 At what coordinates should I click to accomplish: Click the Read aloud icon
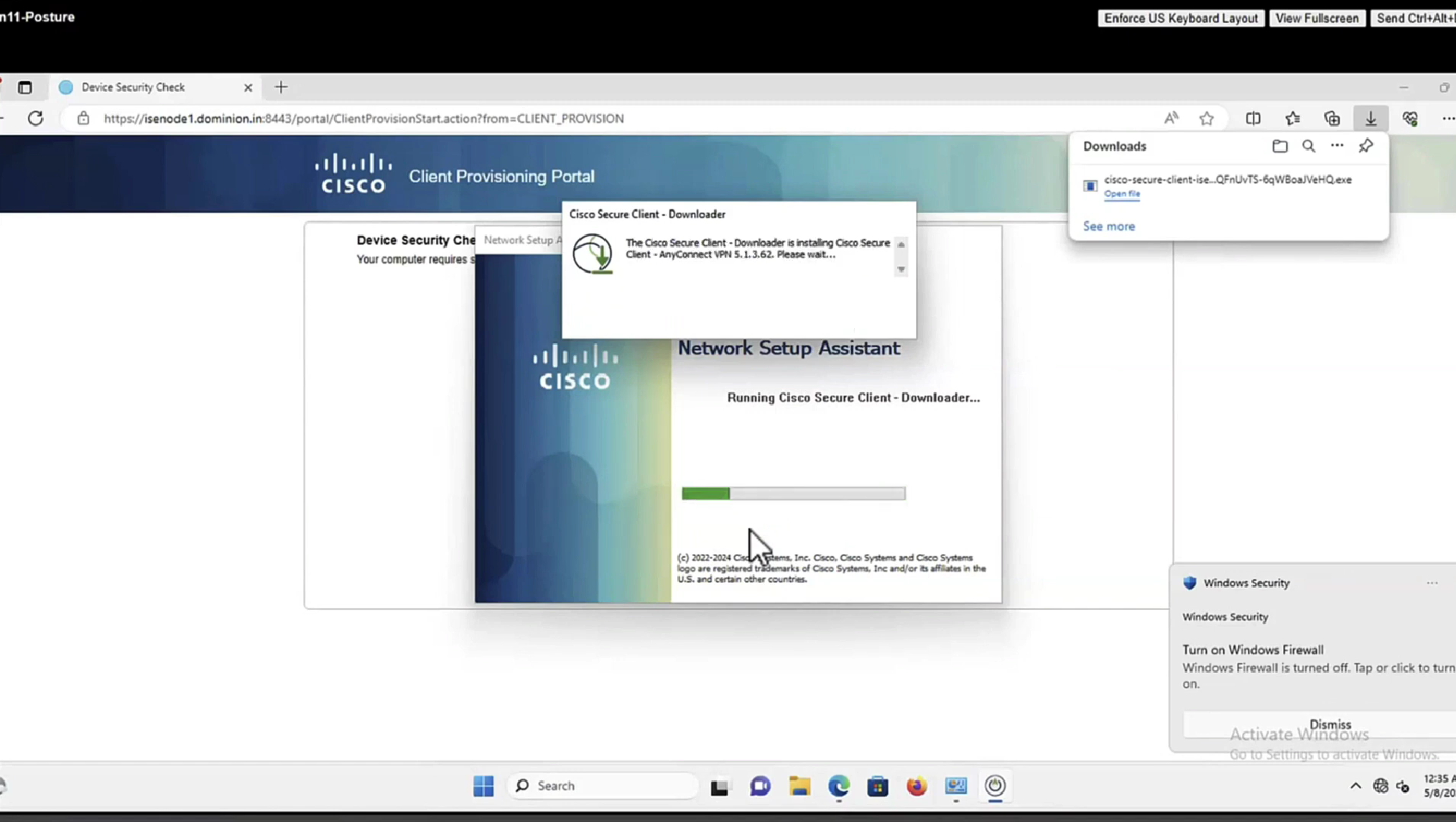(x=1171, y=119)
